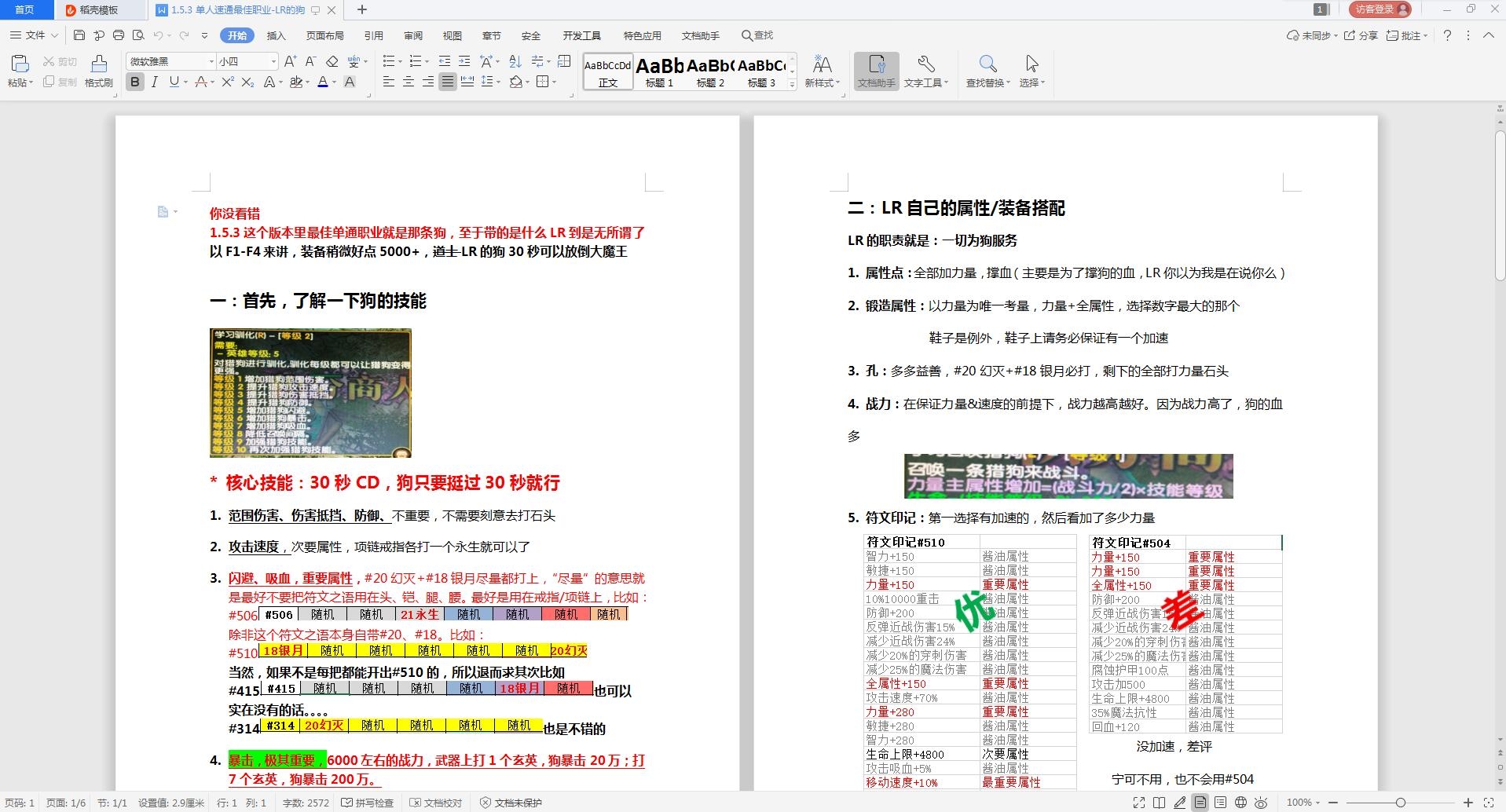The image size is (1506, 812).
Task: Click the Redo arrow icon
Action: pyautogui.click(x=185, y=35)
